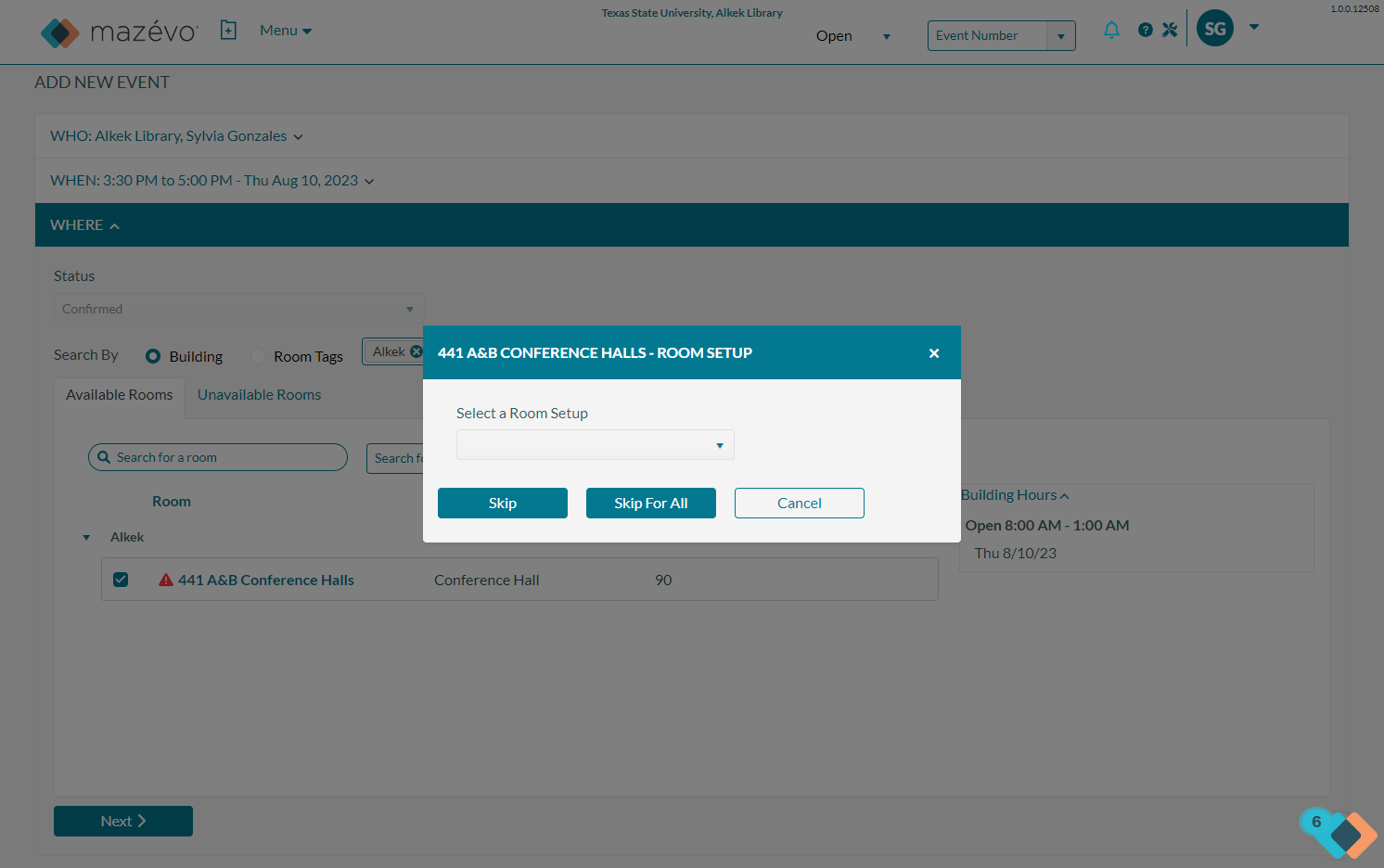This screenshot has width=1384, height=868.
Task: Switch to the Available Rooms tab
Action: 120,395
